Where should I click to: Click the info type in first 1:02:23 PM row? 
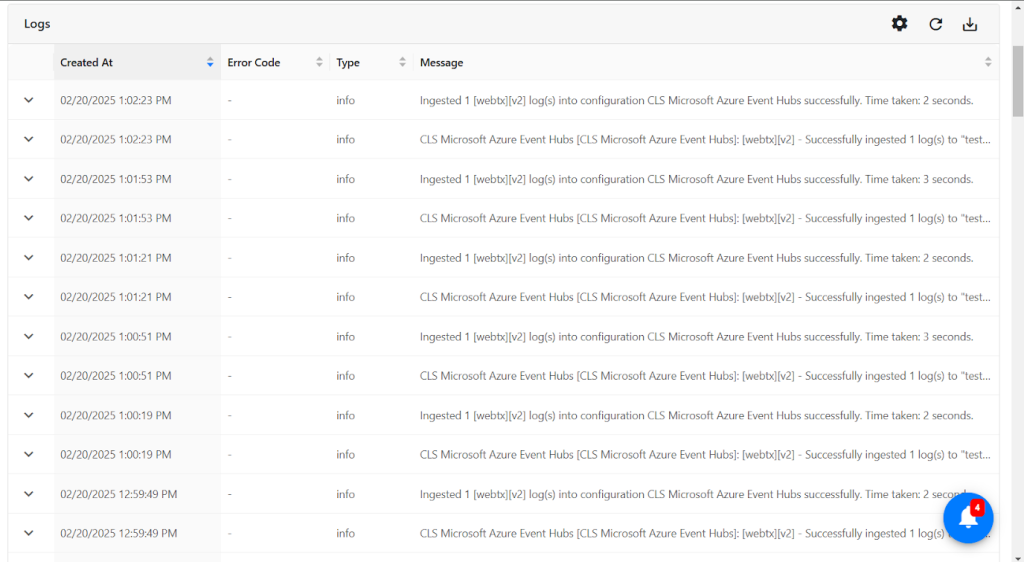345,101
